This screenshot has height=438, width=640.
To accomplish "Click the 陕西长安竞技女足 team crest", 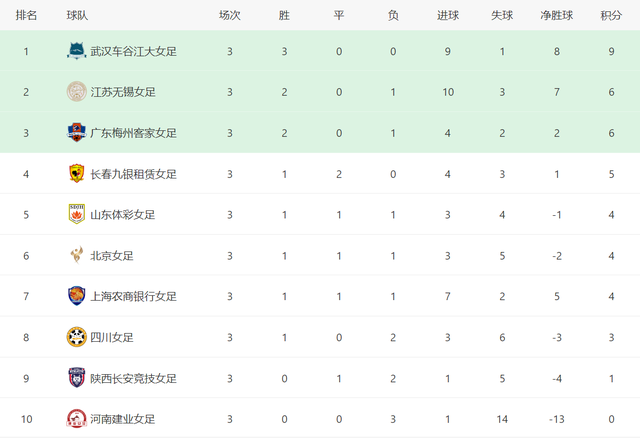I will pyautogui.click(x=76, y=378).
